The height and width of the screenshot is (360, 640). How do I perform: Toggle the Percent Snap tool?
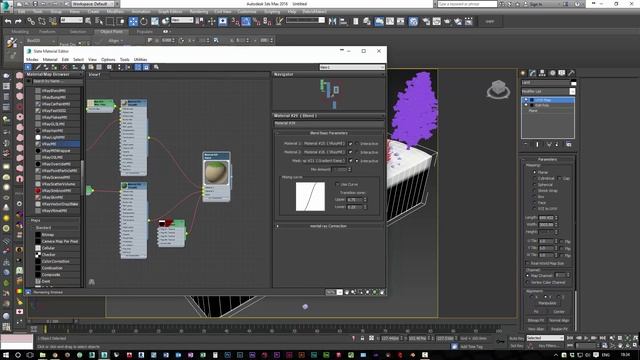point(257,21)
